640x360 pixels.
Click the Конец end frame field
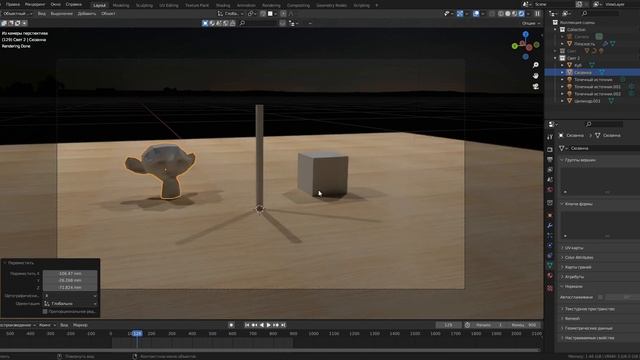pyautogui.click(x=524, y=325)
